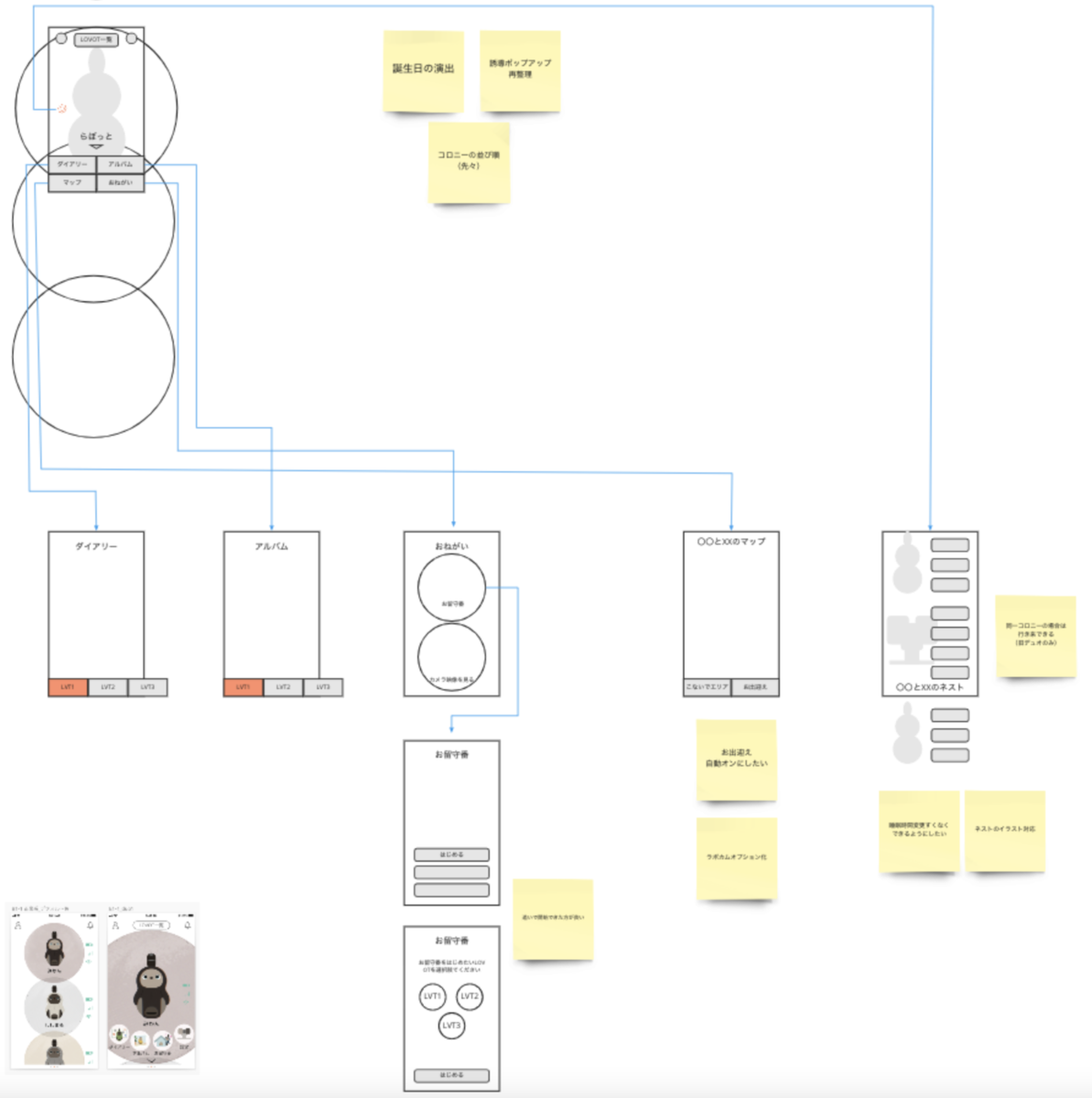Click the middle robot circle in the list mockup
The height and width of the screenshot is (1098, 1092).
(54, 1006)
